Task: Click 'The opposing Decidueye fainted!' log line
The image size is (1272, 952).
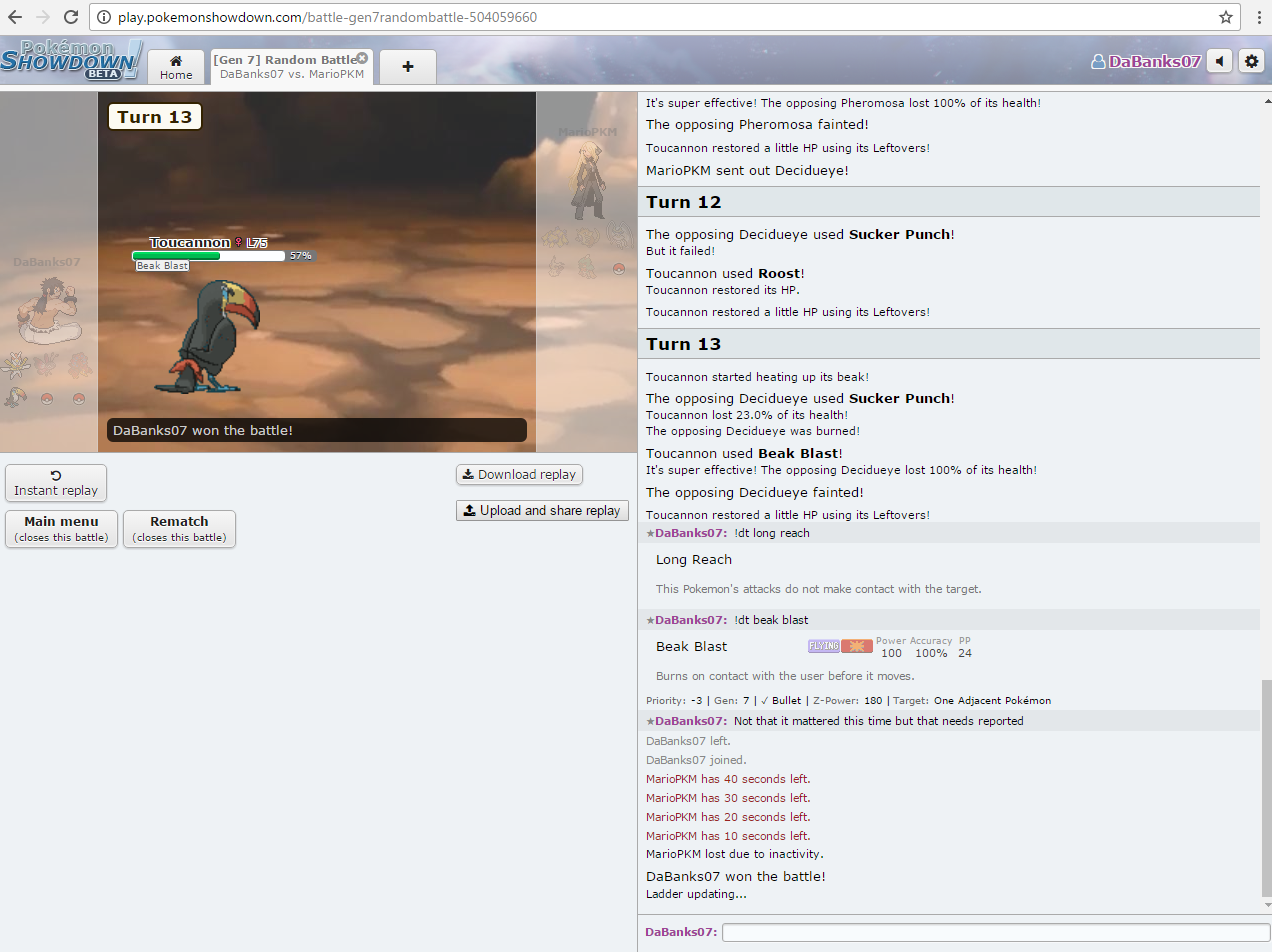Action: click(755, 492)
